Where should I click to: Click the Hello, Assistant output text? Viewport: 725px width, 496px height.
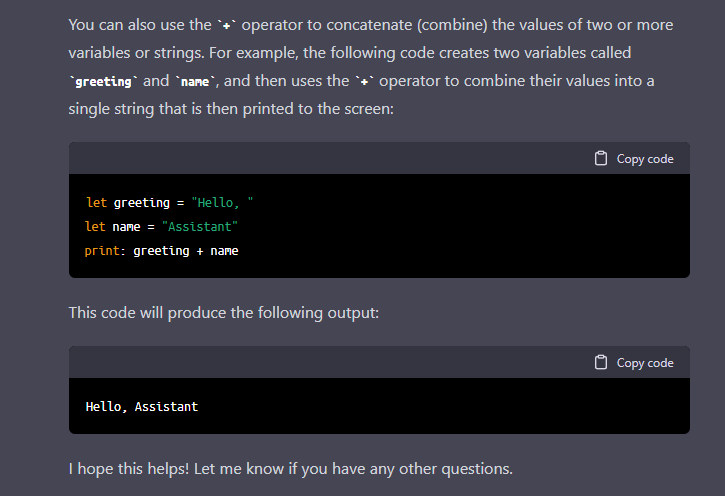tap(142, 407)
